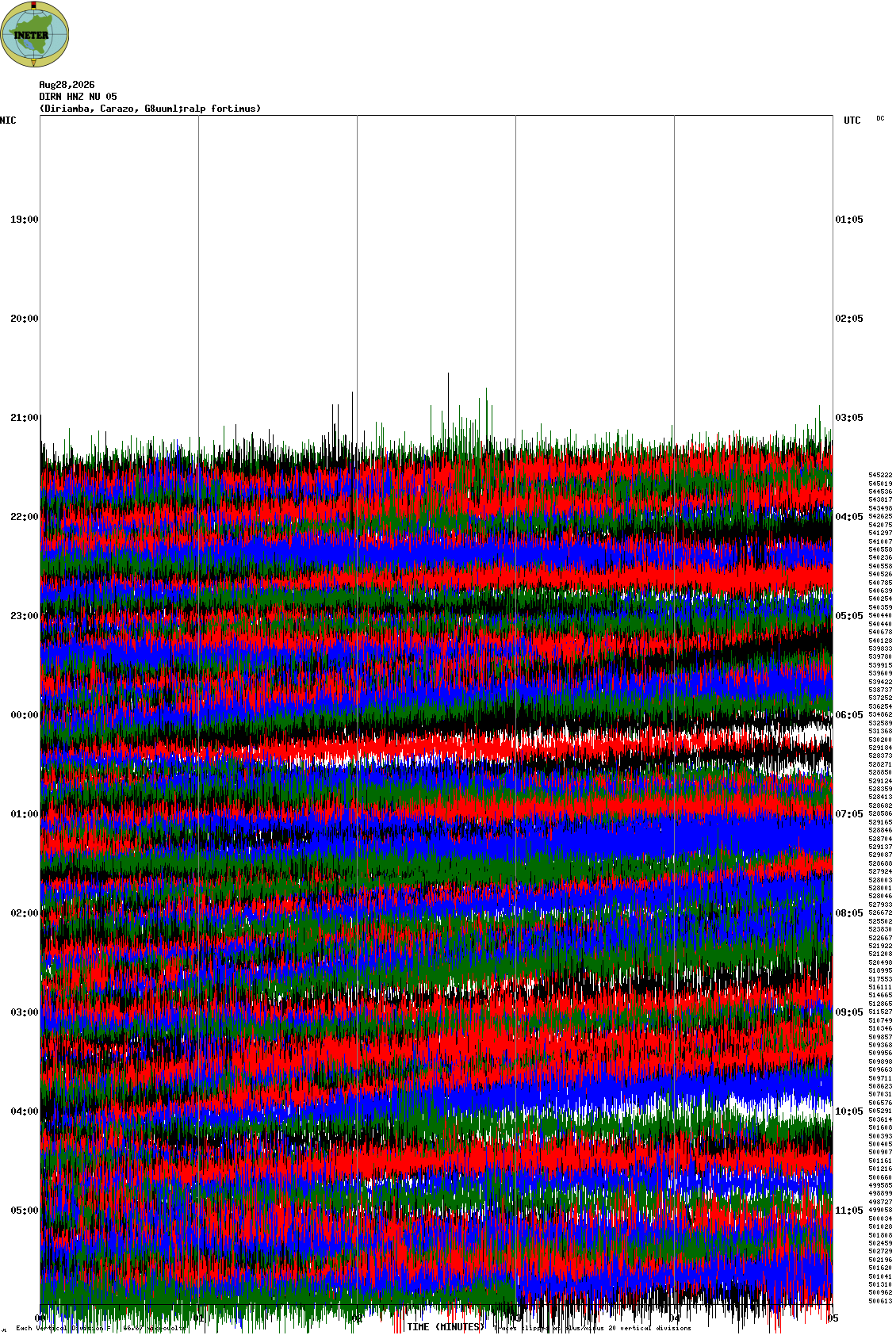Click station label DIRN HNZ NU 05
This screenshot has height=1339, width=896.
pos(78,97)
